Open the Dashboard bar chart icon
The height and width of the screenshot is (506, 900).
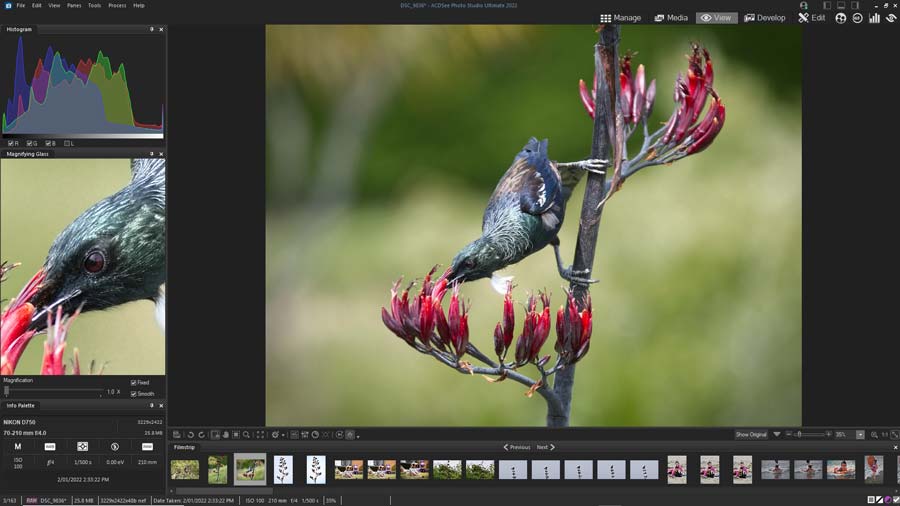875,18
